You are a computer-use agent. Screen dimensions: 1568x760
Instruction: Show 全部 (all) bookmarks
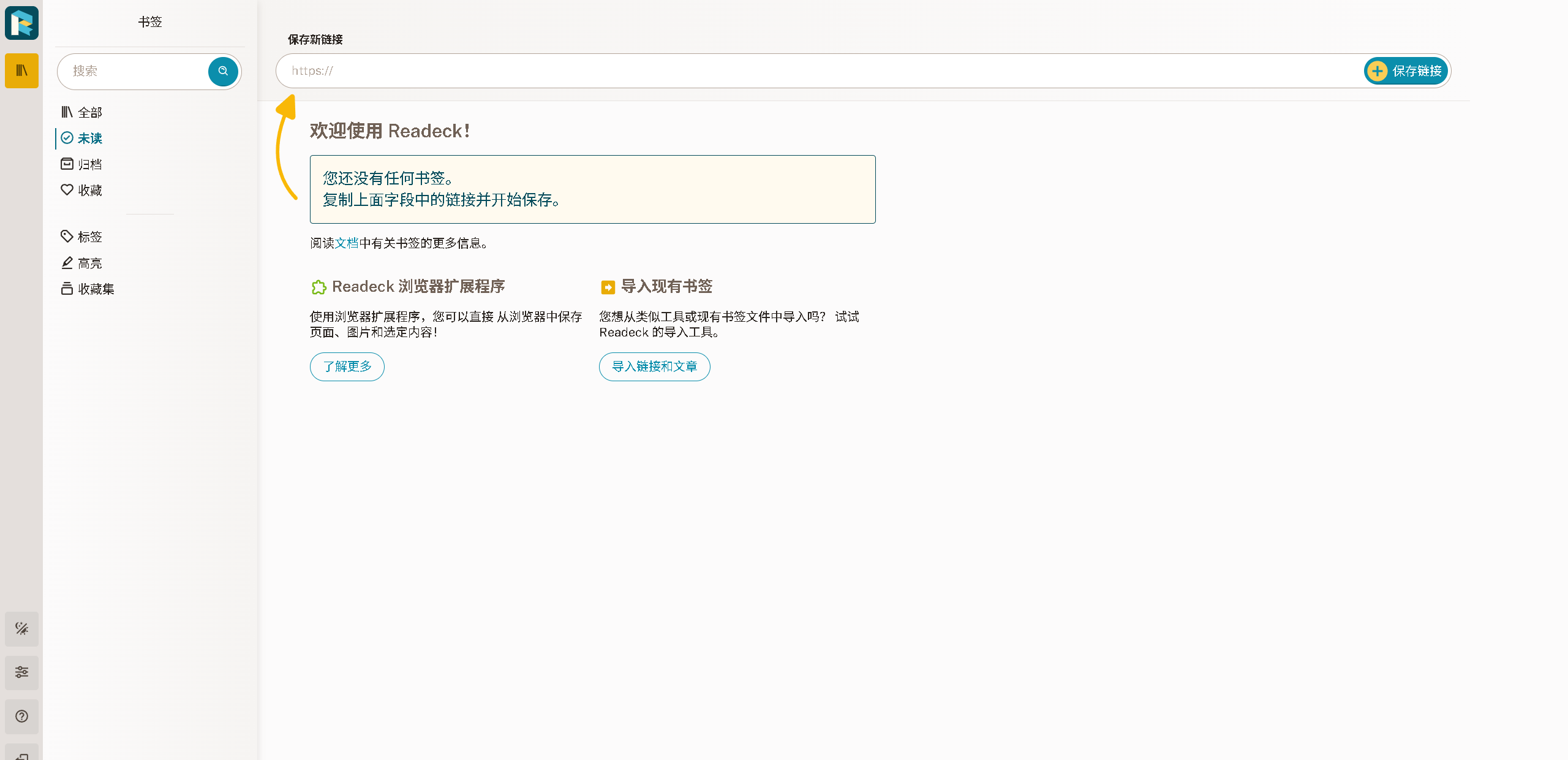89,112
